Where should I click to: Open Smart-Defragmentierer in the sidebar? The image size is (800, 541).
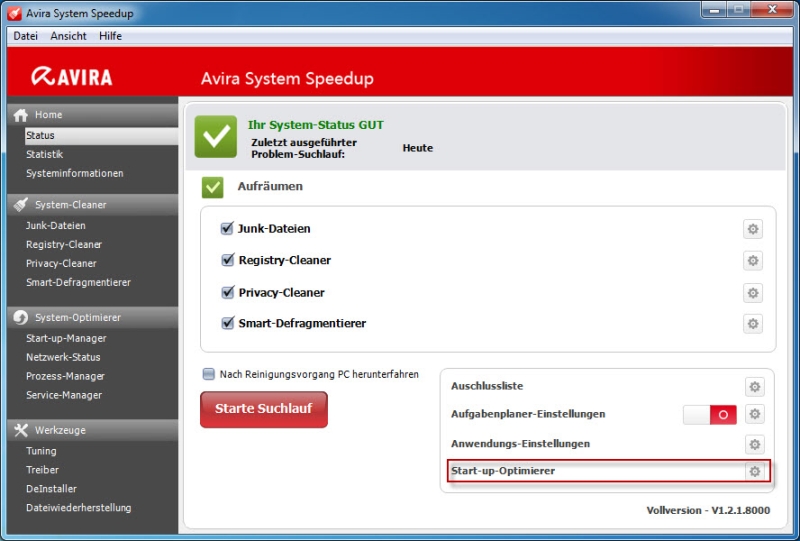[x=78, y=282]
